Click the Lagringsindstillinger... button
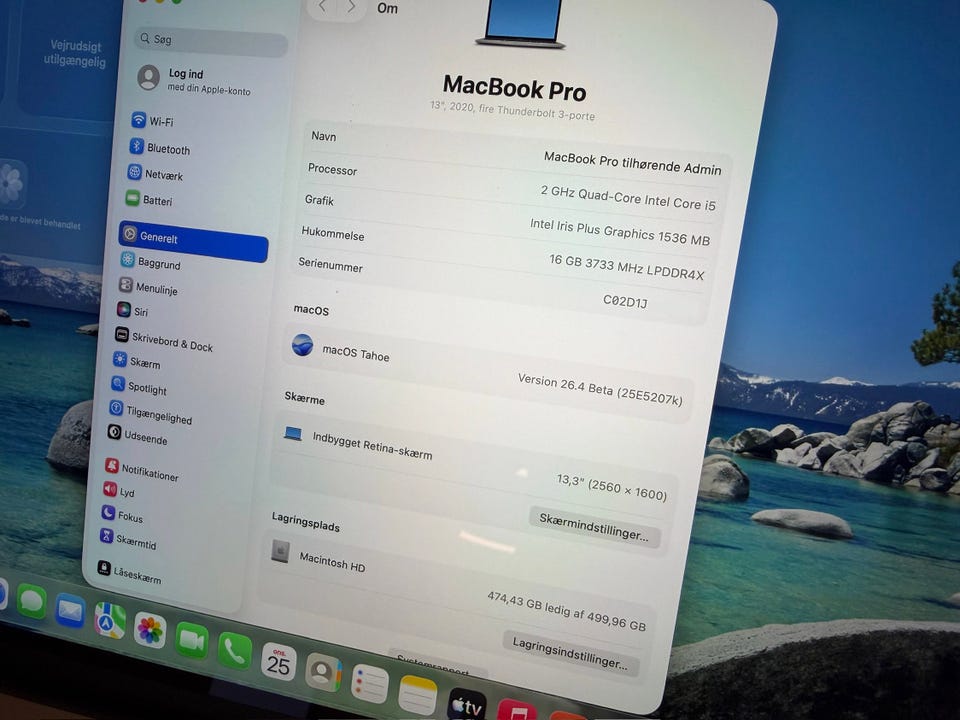Viewport: 960px width, 720px height. tap(571, 654)
